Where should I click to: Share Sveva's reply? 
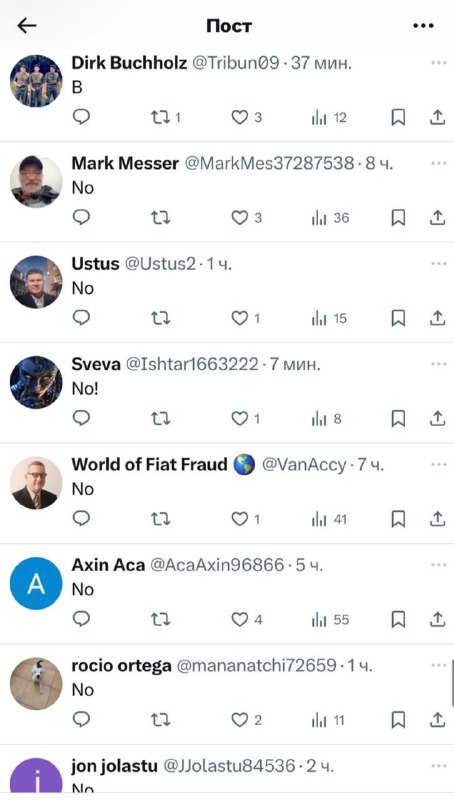click(x=437, y=419)
